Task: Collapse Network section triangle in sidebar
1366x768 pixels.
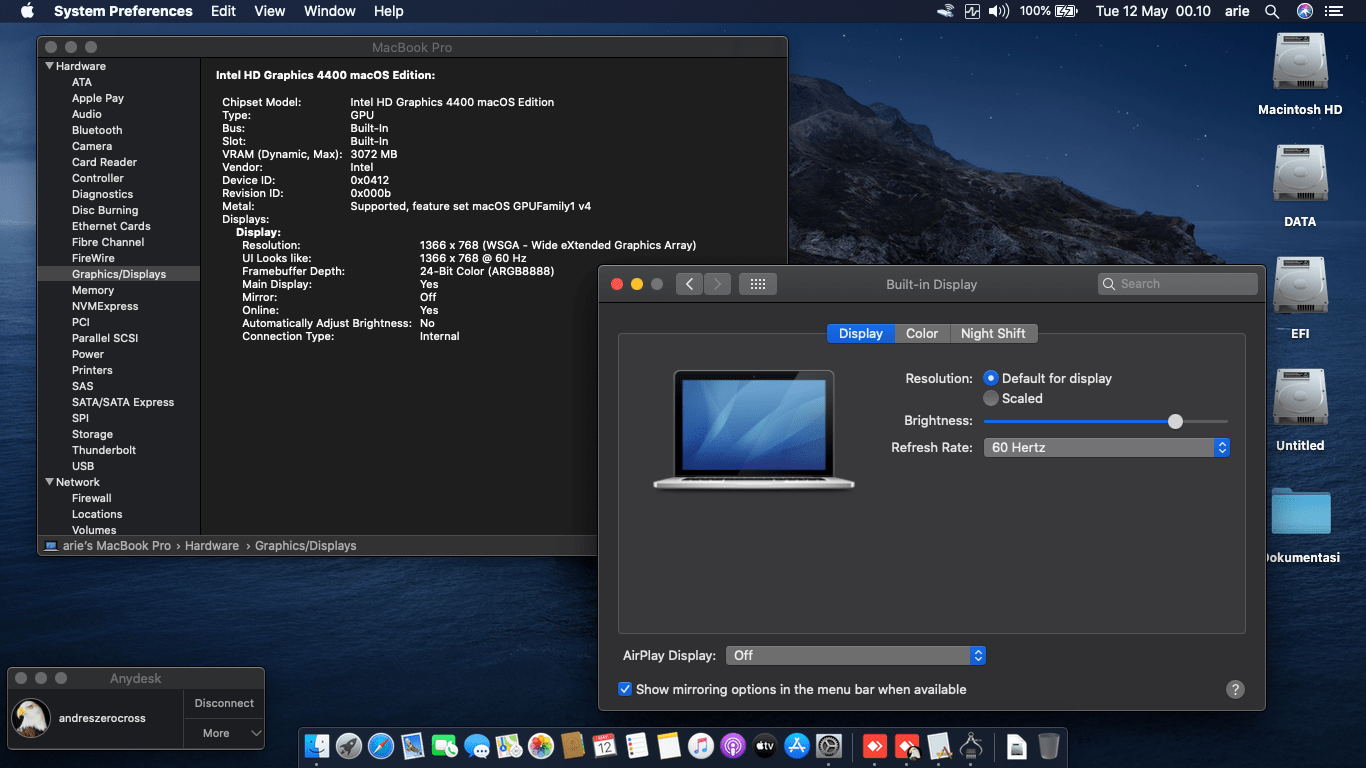Action: tap(49, 482)
